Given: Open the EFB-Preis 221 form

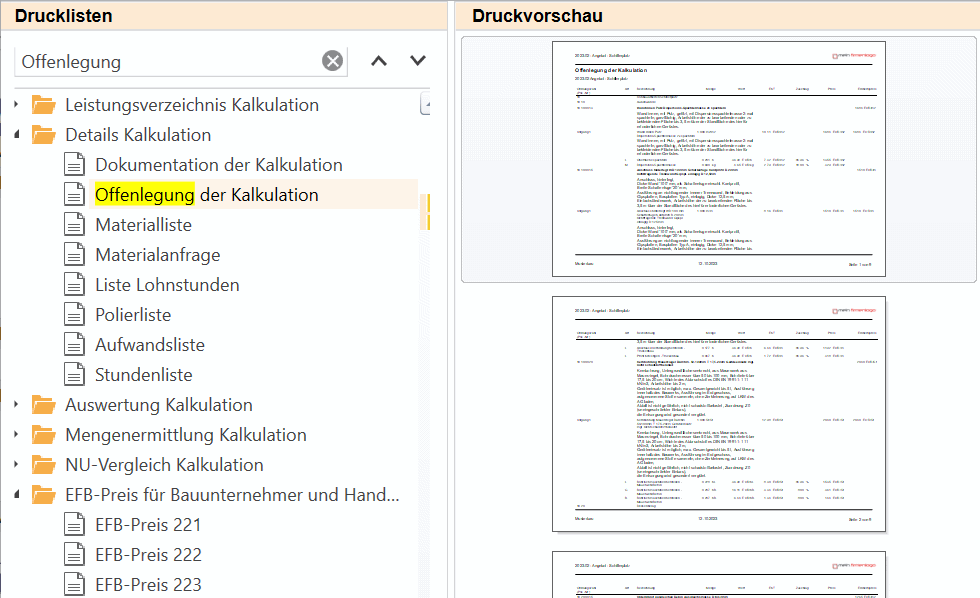Looking at the screenshot, I should 148,524.
